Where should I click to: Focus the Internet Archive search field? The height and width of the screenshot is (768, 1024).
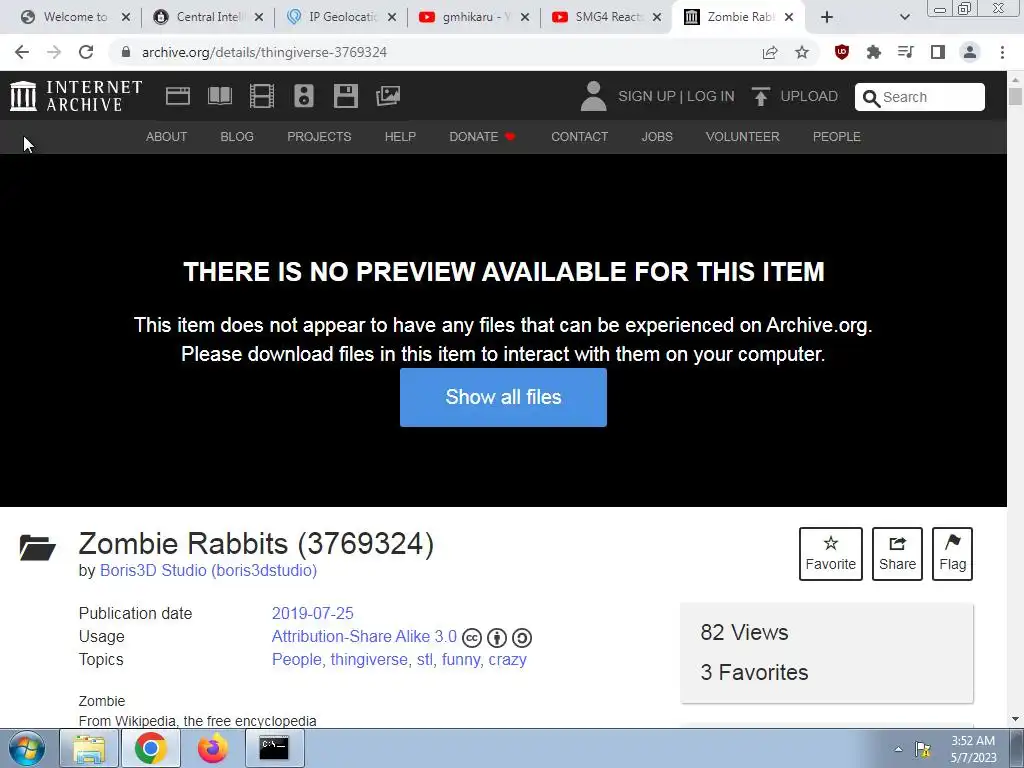(920, 97)
